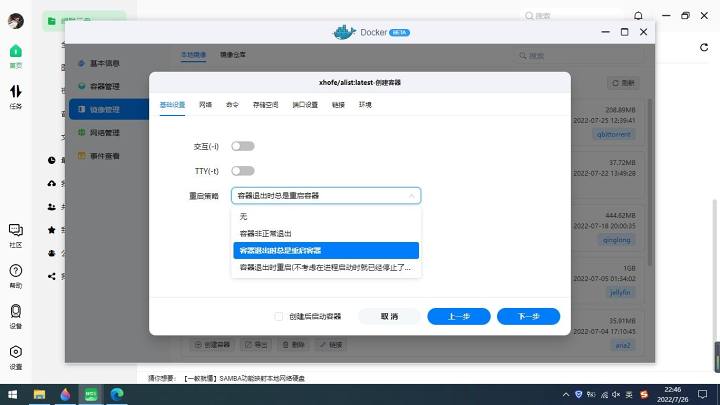Viewport: 720px width, 405px height.
Task: Click the 创建容器 toolbar button
Action: point(212,344)
